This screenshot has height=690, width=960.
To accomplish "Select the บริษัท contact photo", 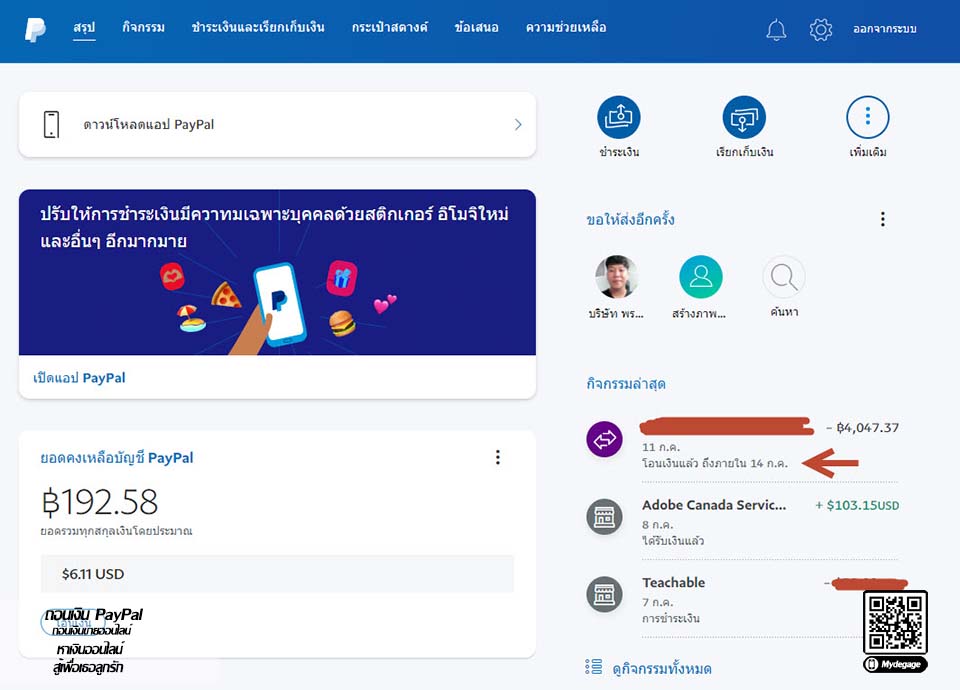I will 617,277.
